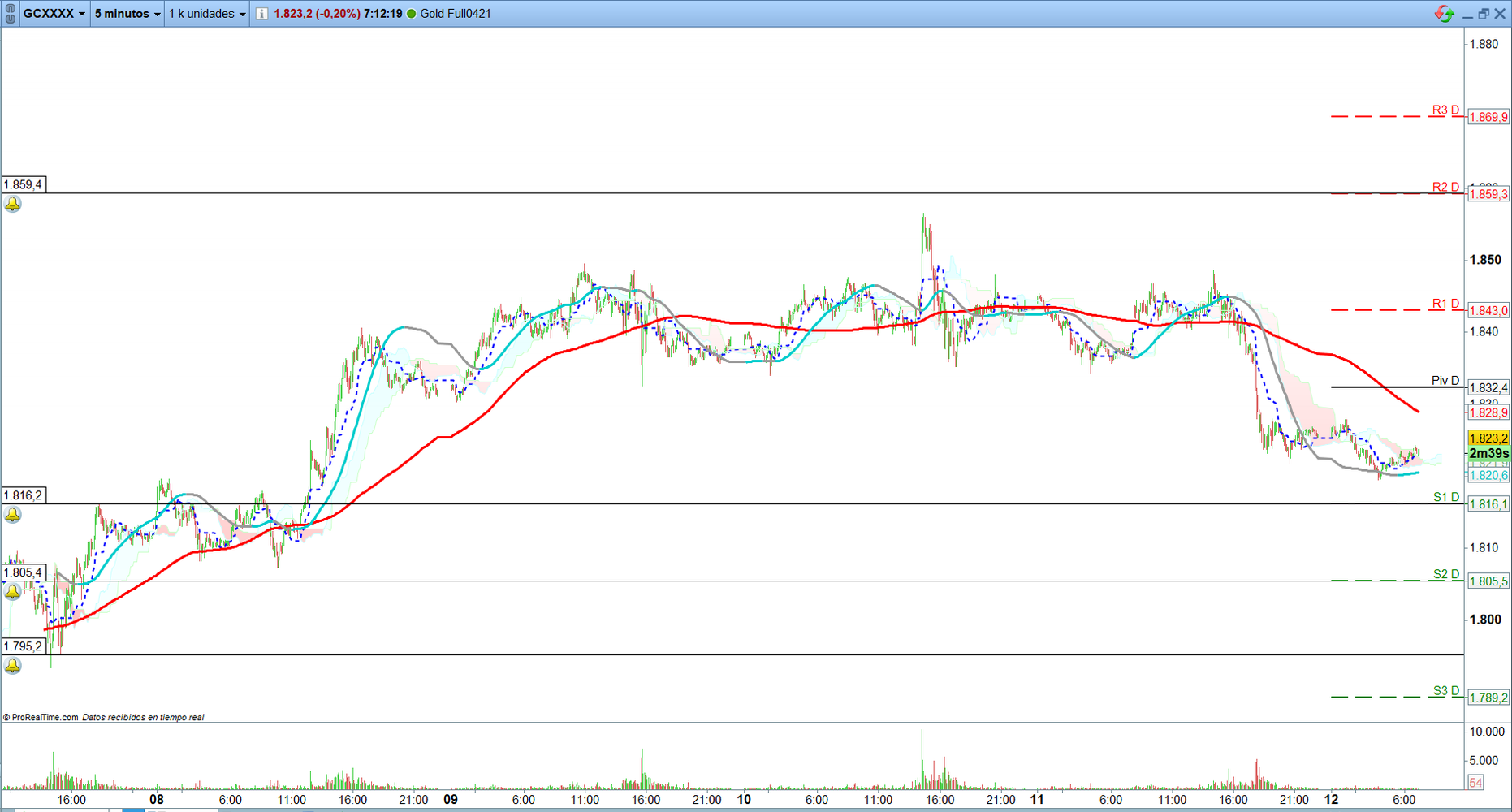Image resolution: width=1512 pixels, height=812 pixels.
Task: Click the chain link group icon
Action: point(11,14)
